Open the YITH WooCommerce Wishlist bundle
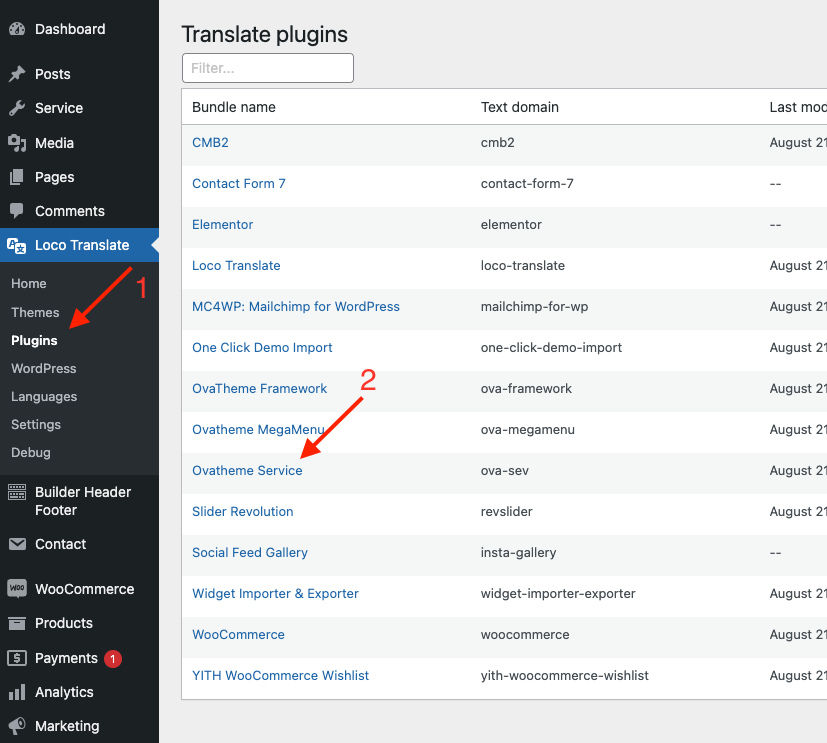This screenshot has width=827, height=743. tap(281, 676)
